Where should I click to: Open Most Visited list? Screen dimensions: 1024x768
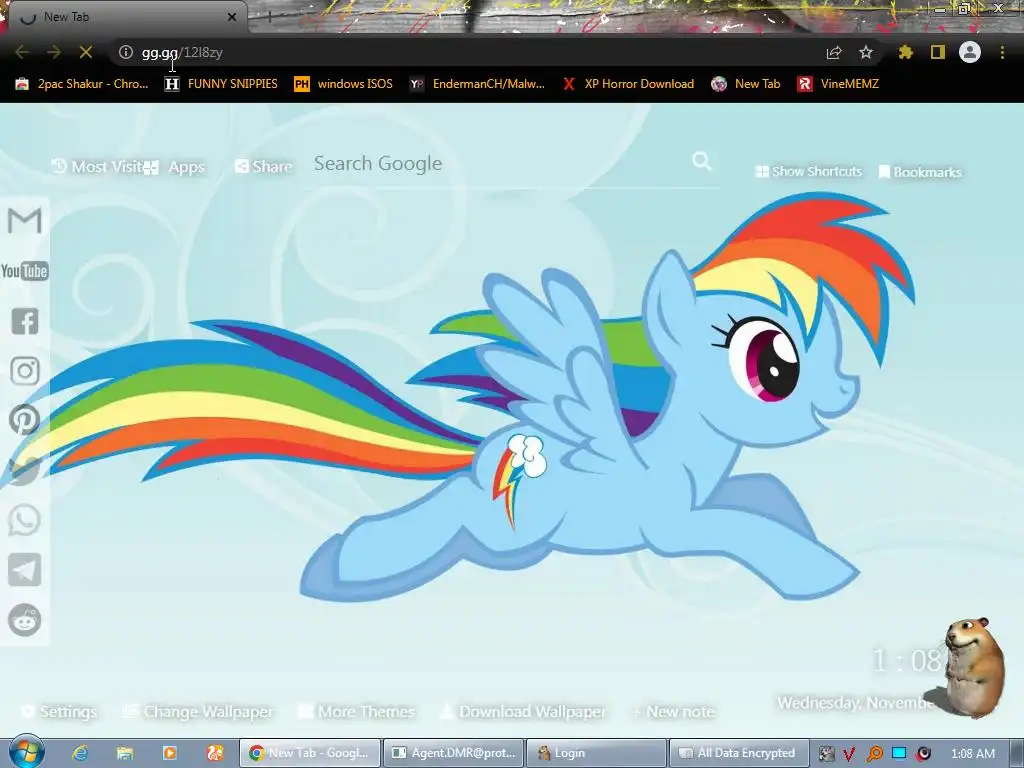coord(97,167)
